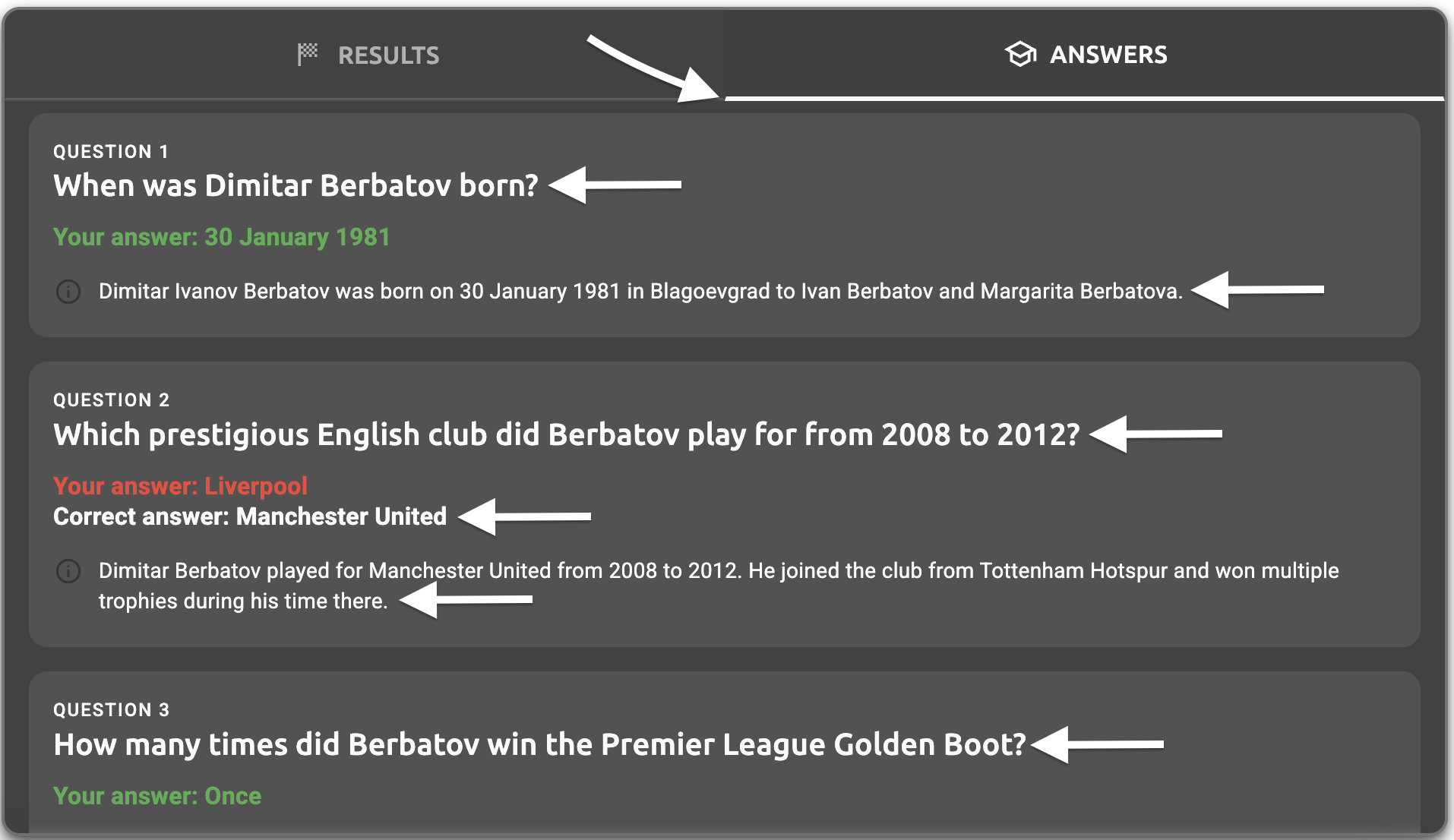The width and height of the screenshot is (1454, 840).
Task: Select the green answer 30 January 1981
Action: [221, 238]
